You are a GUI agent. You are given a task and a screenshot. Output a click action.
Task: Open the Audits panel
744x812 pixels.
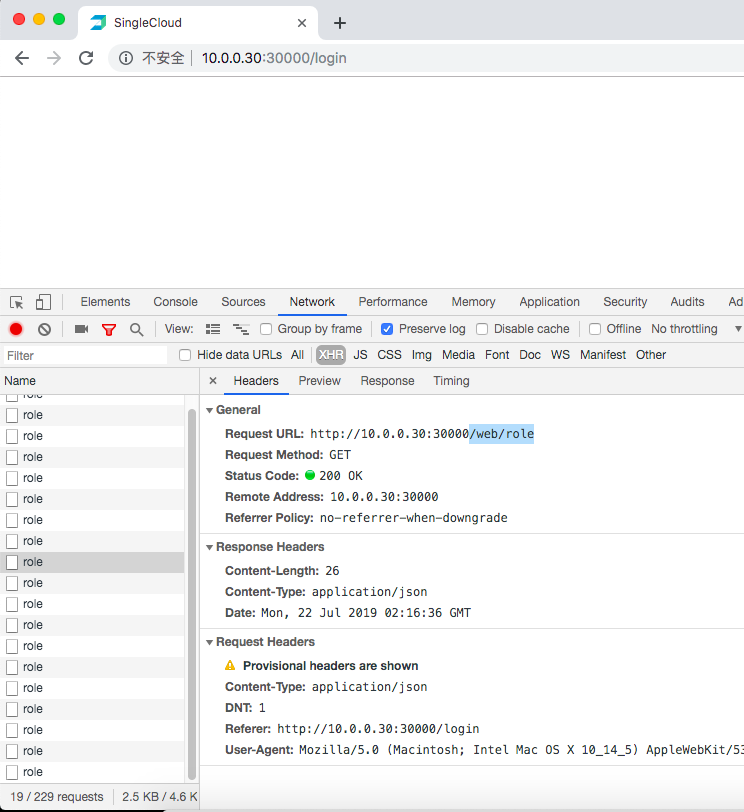tap(687, 302)
